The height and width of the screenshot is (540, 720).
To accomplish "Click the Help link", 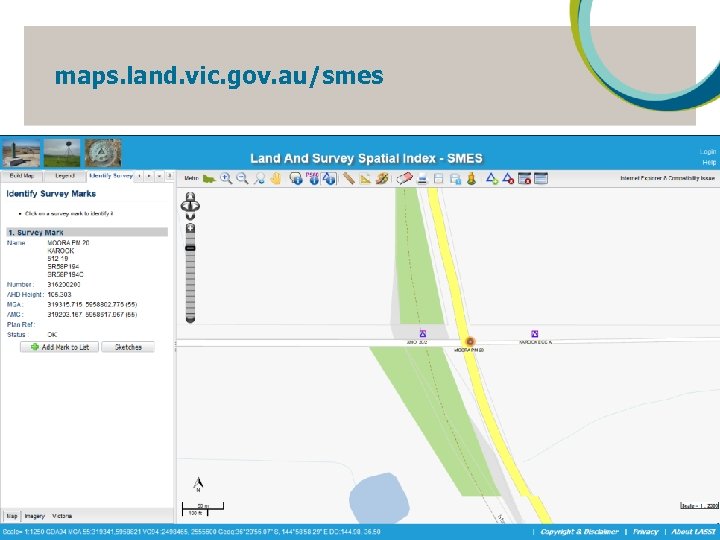I will click(x=709, y=162).
